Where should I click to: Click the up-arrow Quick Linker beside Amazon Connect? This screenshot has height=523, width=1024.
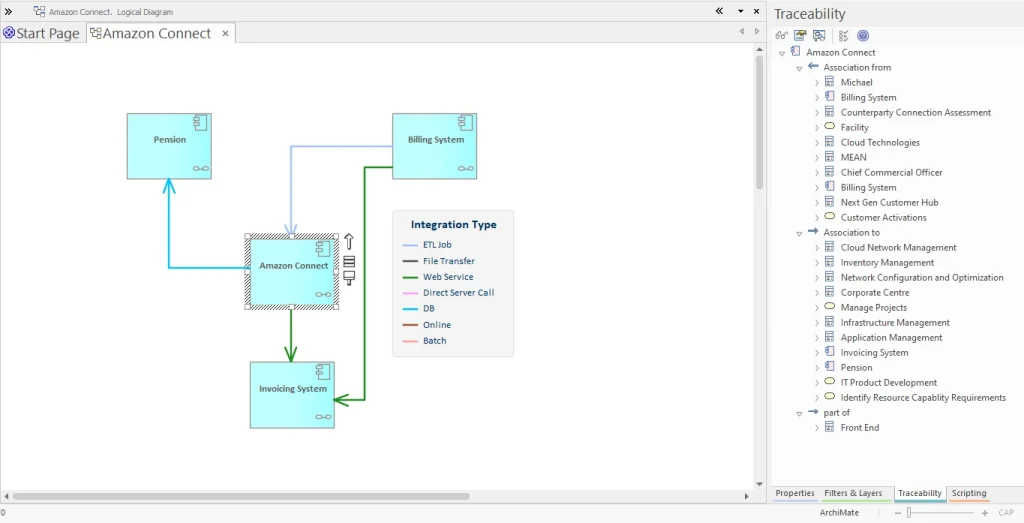pos(349,242)
